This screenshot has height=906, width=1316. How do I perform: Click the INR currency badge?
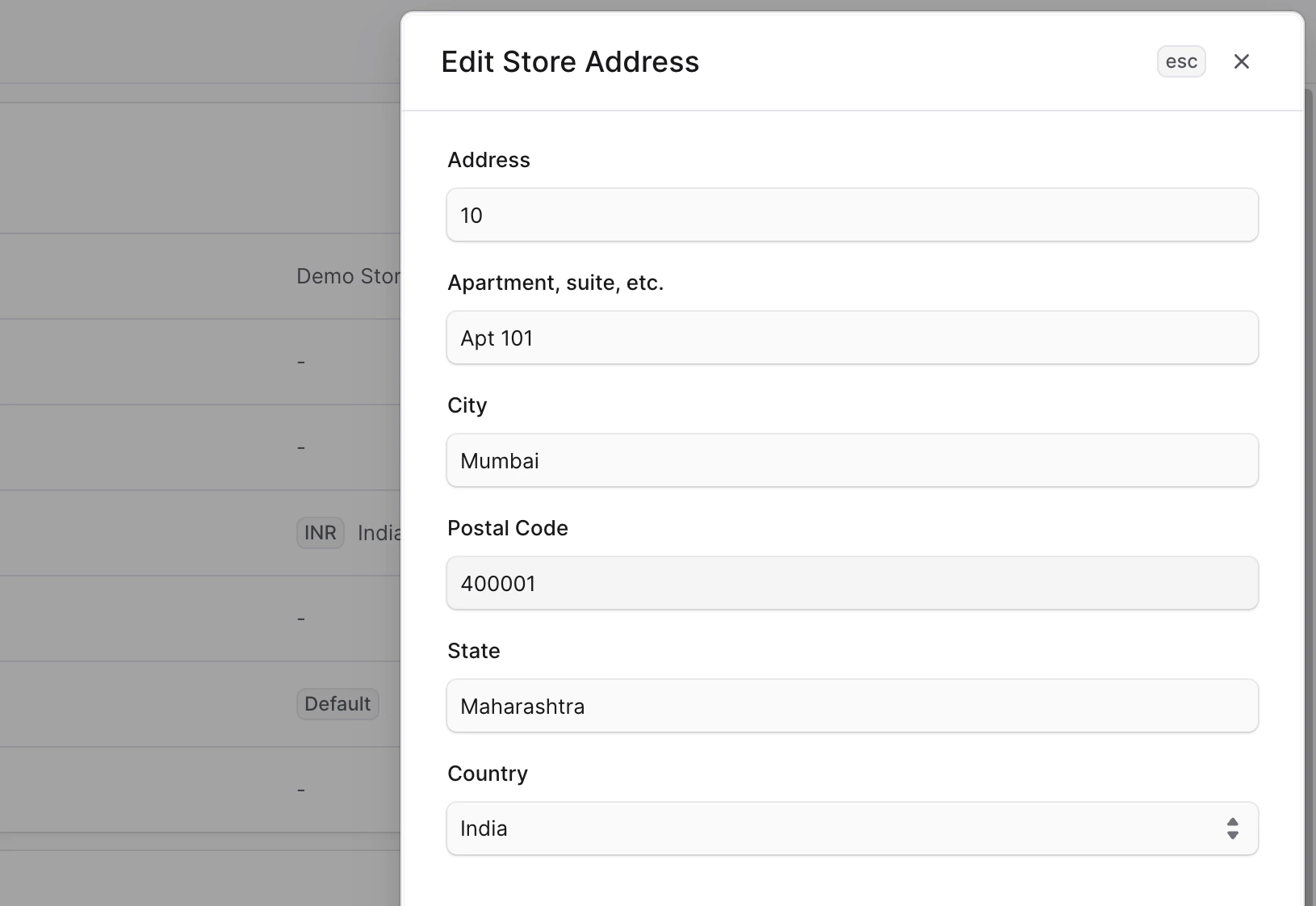pyautogui.click(x=320, y=533)
